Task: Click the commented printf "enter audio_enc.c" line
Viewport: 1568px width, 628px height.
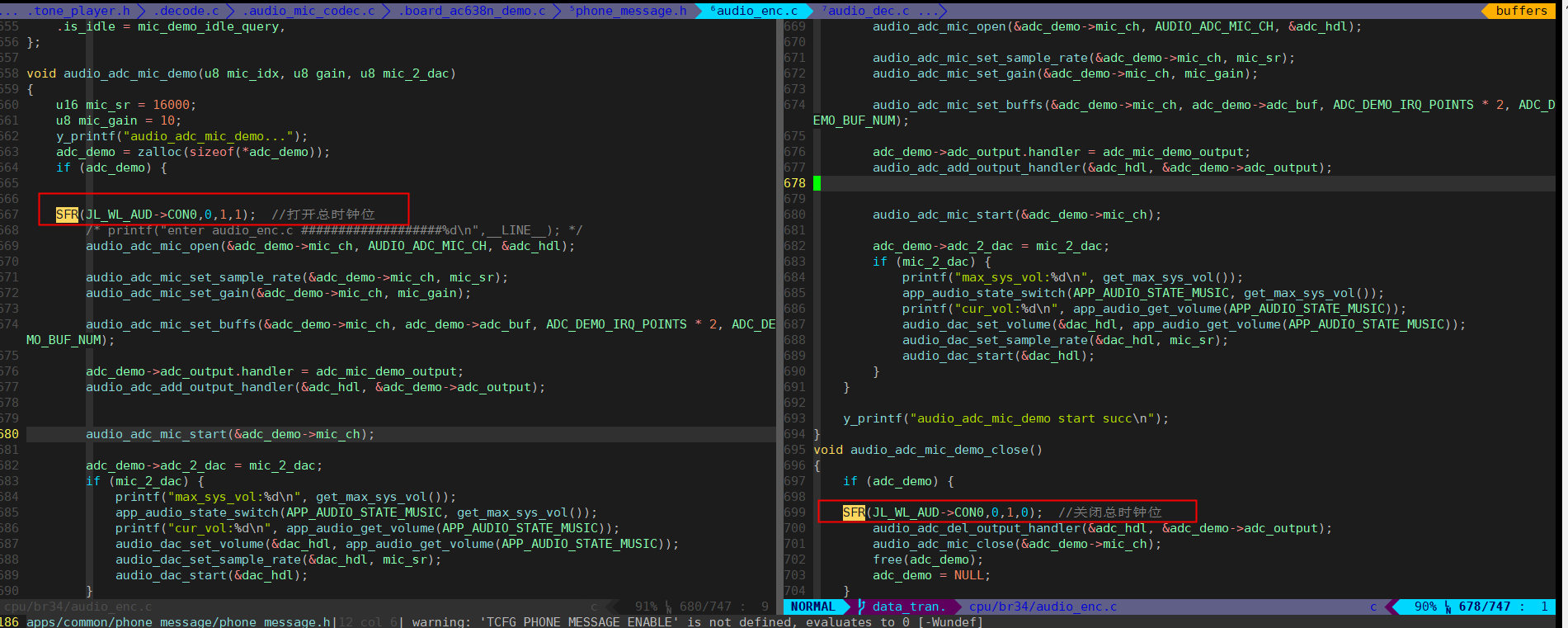Action: point(334,230)
